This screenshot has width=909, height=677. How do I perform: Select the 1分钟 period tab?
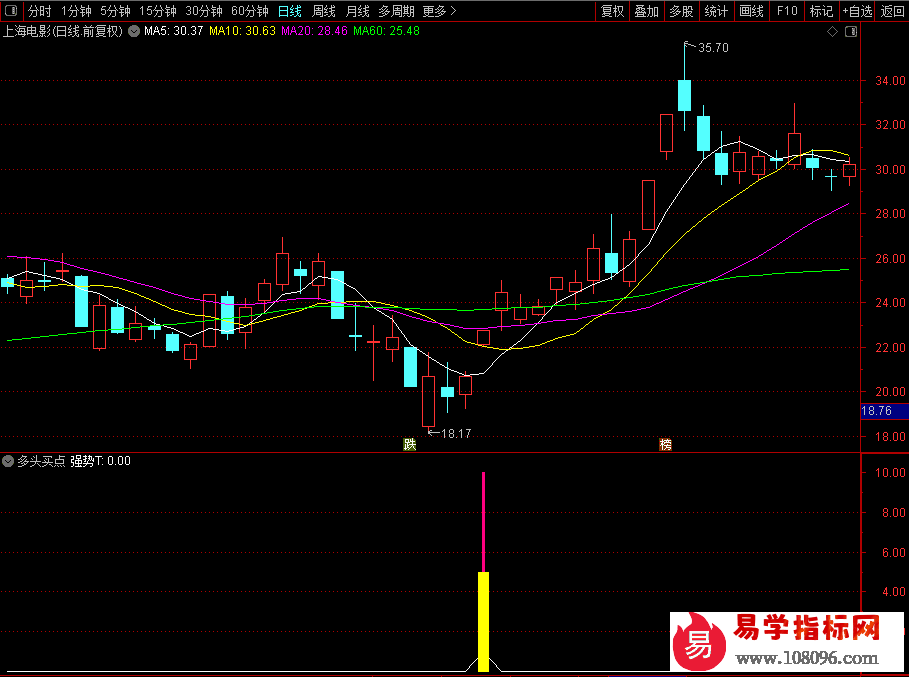click(x=76, y=11)
